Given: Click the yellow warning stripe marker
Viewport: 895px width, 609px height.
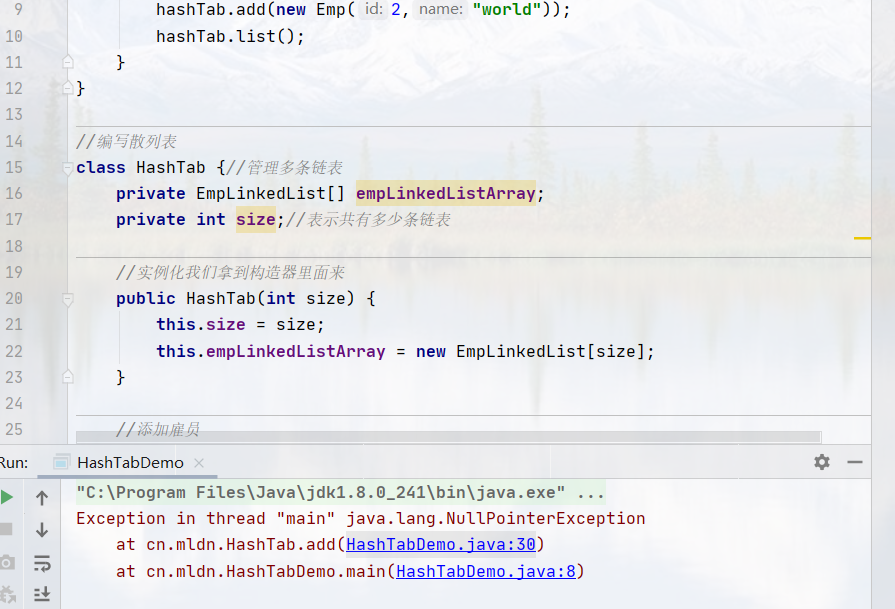Looking at the screenshot, I should [862, 238].
